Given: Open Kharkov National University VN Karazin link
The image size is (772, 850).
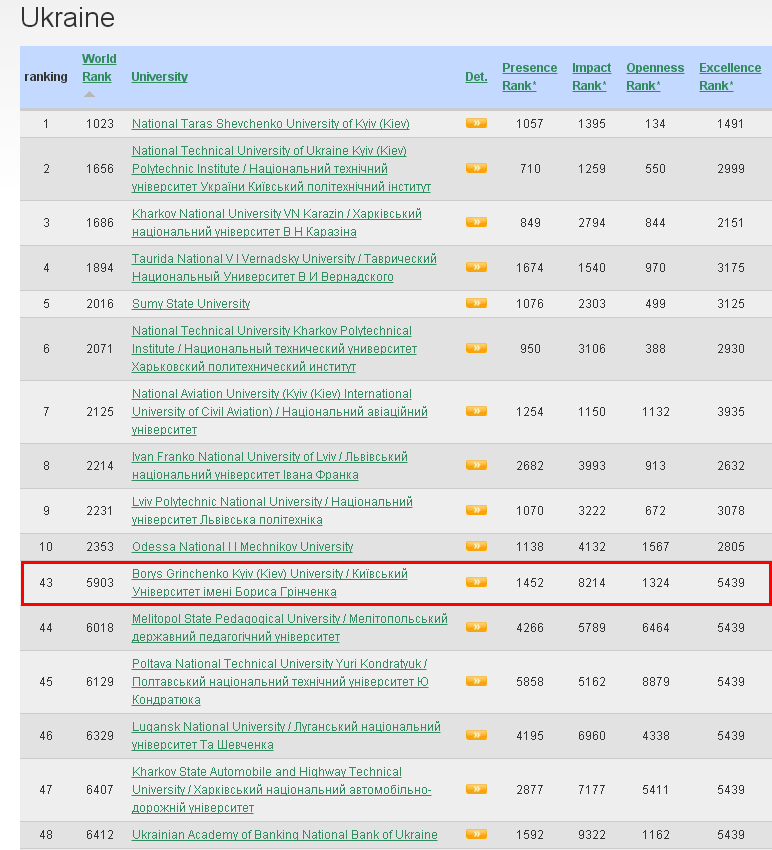Looking at the screenshot, I should tap(276, 223).
